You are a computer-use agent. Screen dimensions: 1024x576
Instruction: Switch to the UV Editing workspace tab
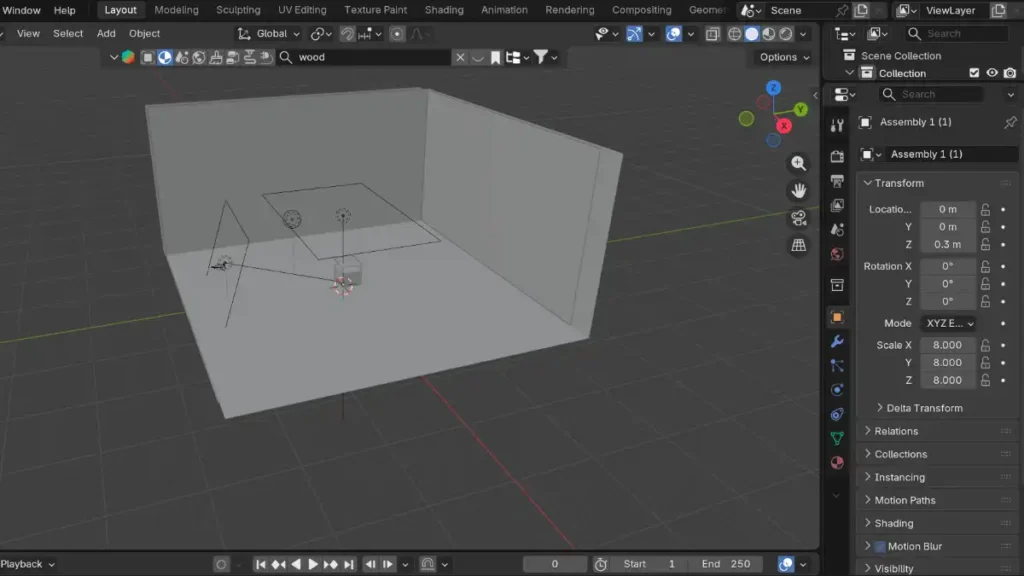point(302,10)
